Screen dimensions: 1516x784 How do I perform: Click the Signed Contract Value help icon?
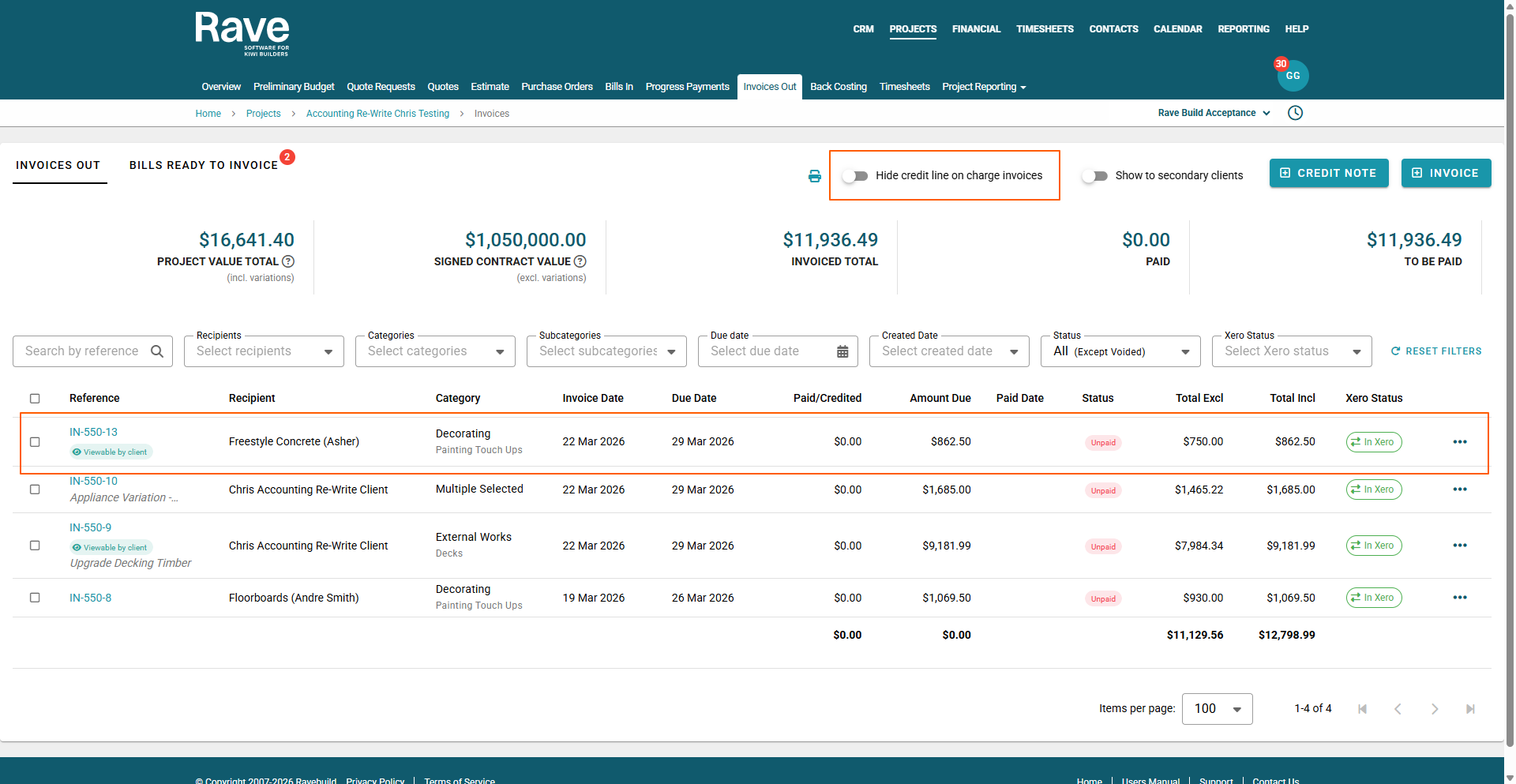[x=580, y=261]
